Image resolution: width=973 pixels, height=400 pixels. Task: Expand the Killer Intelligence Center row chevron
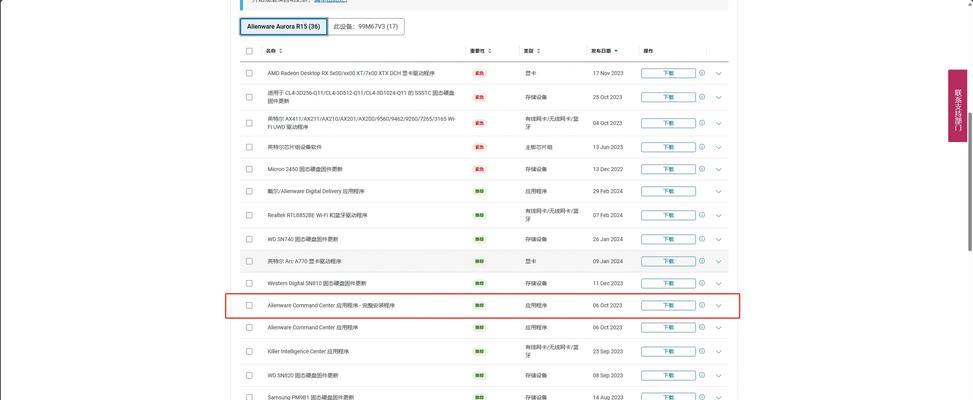point(719,352)
